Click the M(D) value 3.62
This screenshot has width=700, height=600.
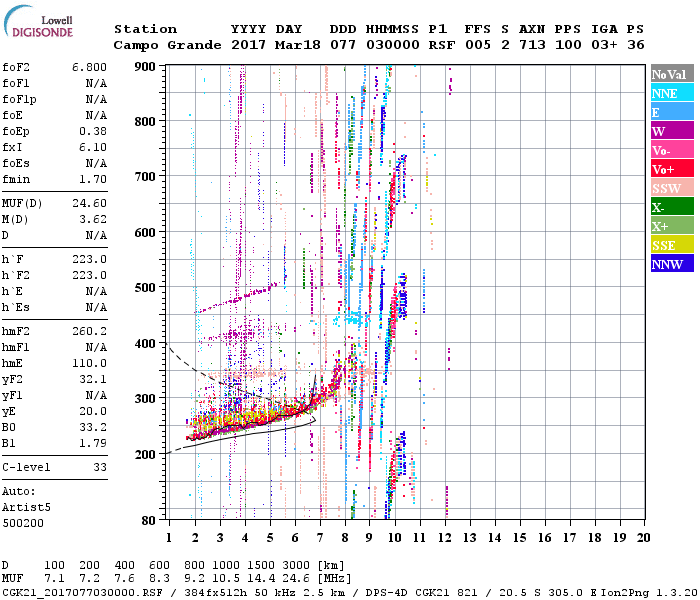coord(93,220)
